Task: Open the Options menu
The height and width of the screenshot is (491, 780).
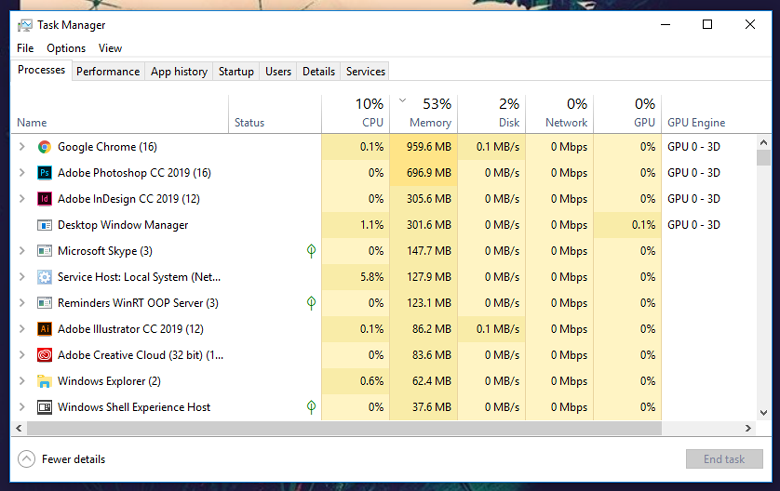Action: [x=66, y=48]
